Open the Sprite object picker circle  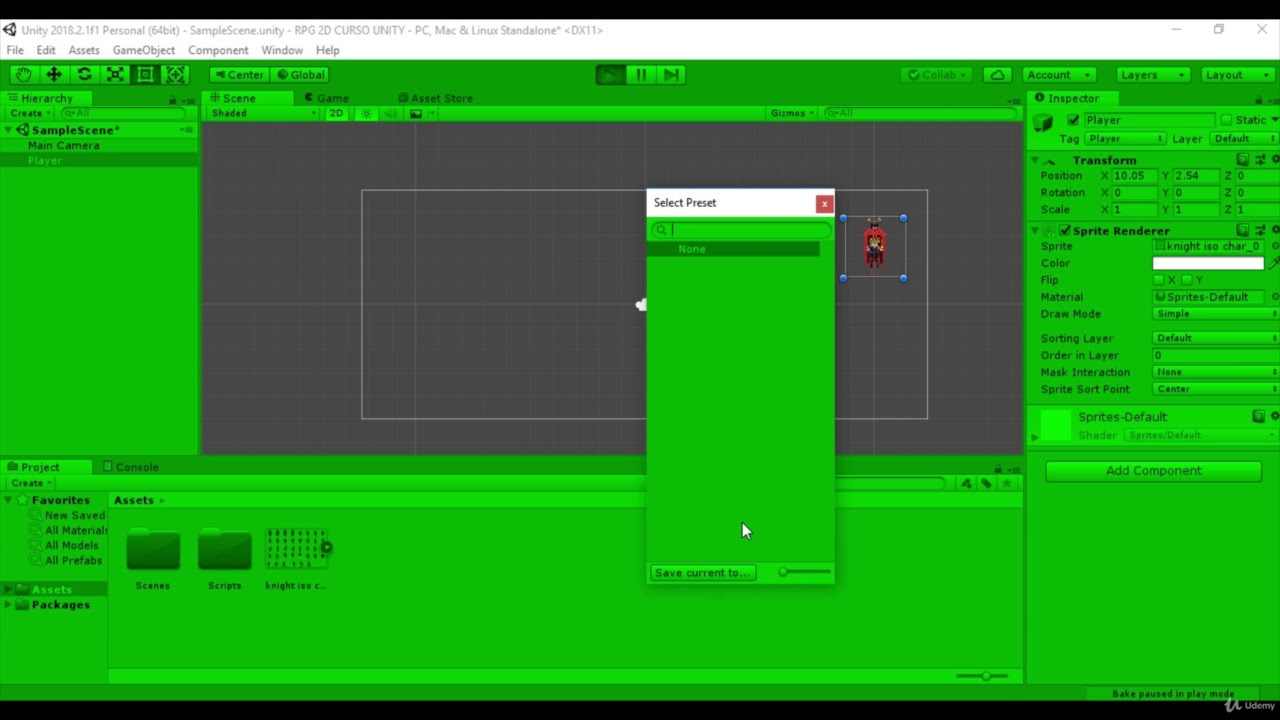coord(1275,246)
